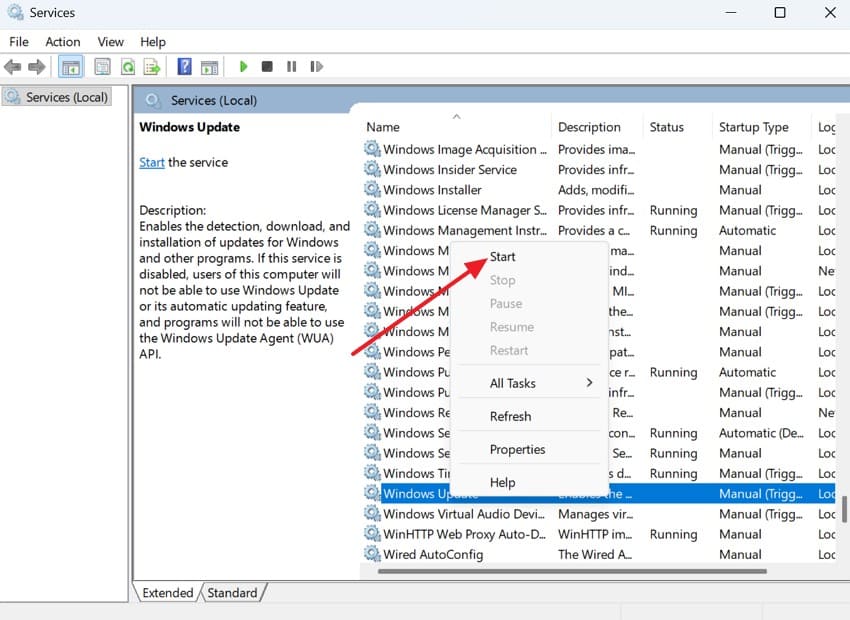
Task: Click the Forward arrow toolbar icon
Action: point(36,67)
